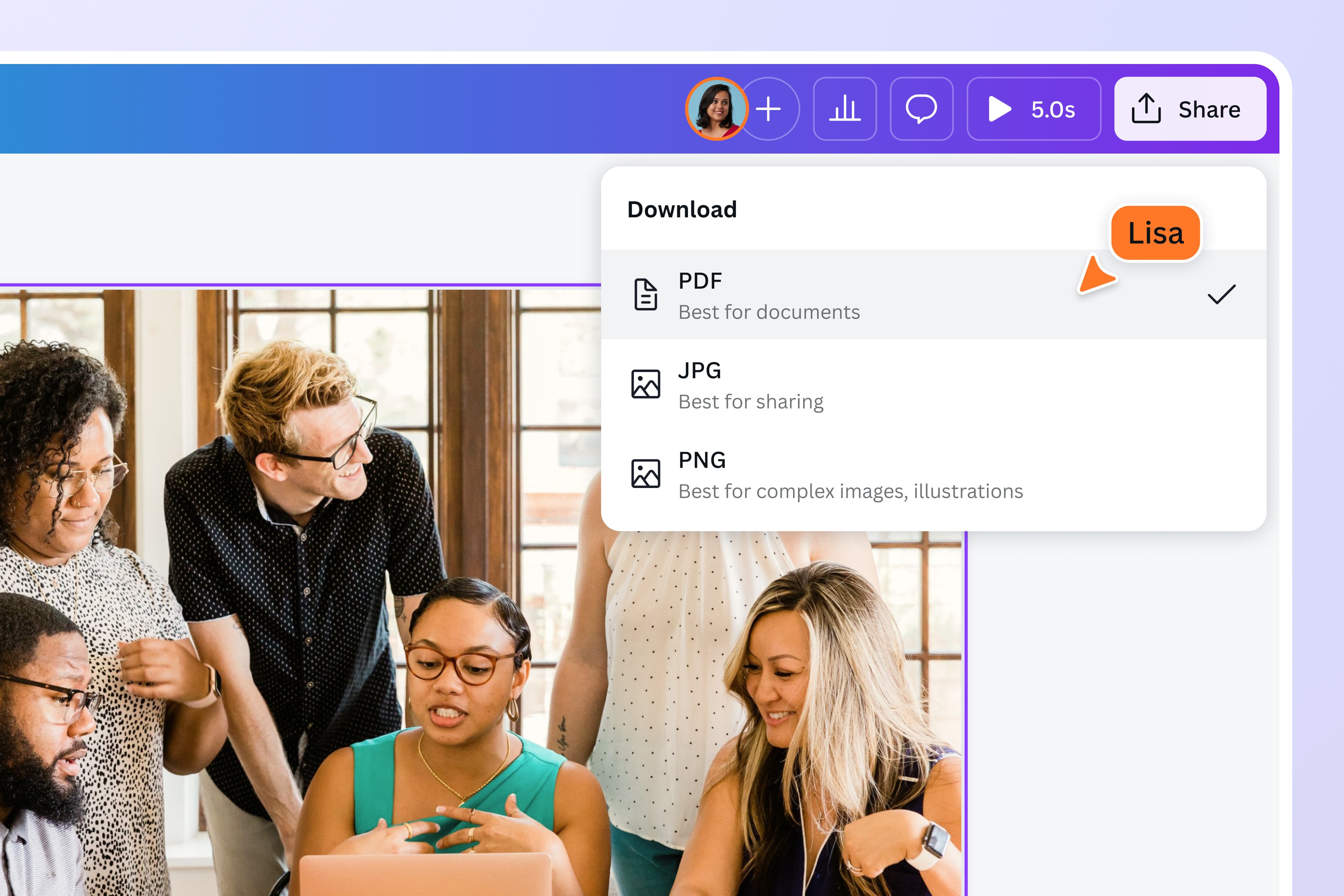Image resolution: width=1344 pixels, height=896 pixels.
Task: Click the play triangle icon
Action: pyautogui.click(x=999, y=109)
